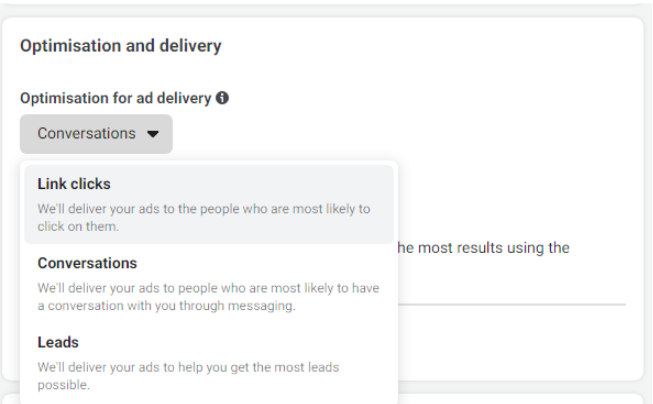
Task: Click the Optimisation for ad delivery label
Action: coord(115,98)
